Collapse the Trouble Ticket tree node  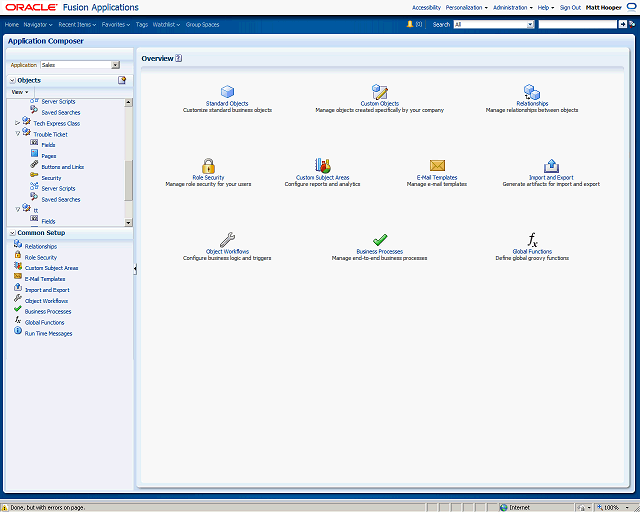[18, 134]
